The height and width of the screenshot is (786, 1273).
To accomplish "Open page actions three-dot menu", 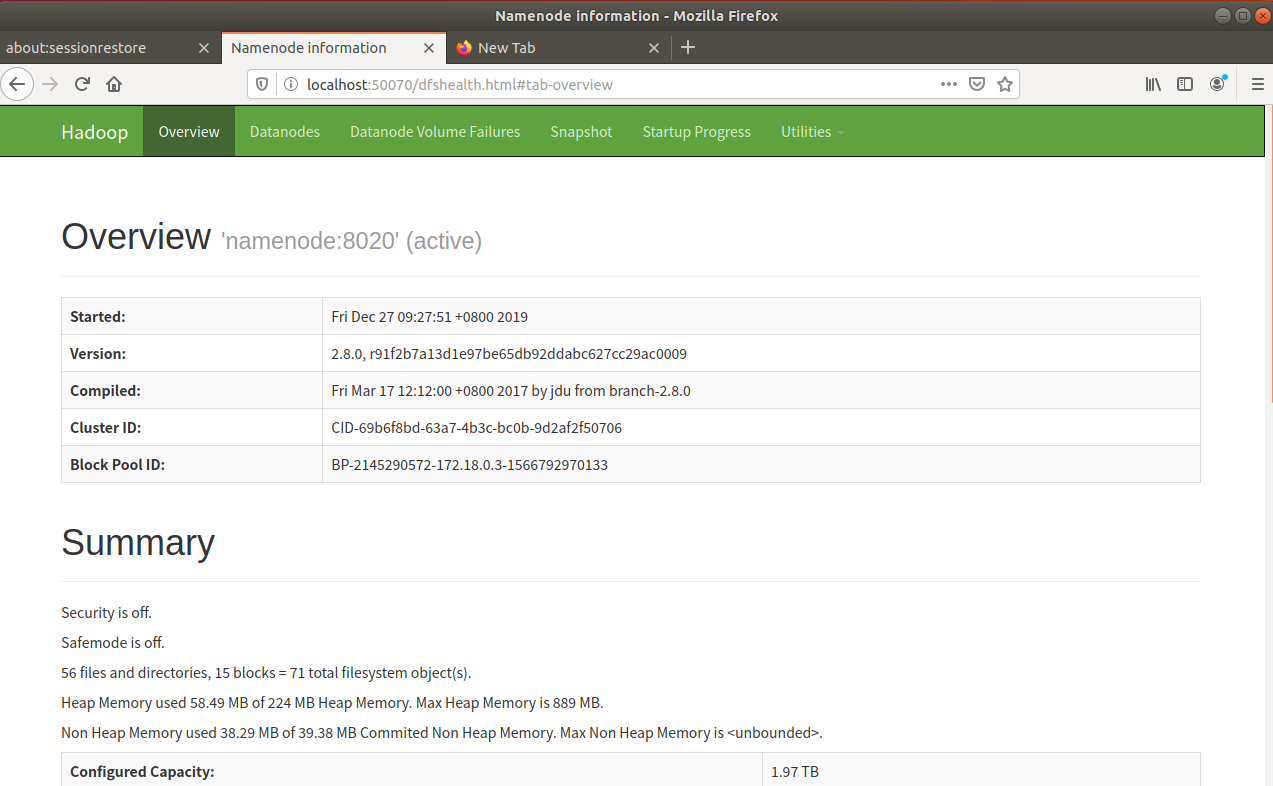I will 949,84.
